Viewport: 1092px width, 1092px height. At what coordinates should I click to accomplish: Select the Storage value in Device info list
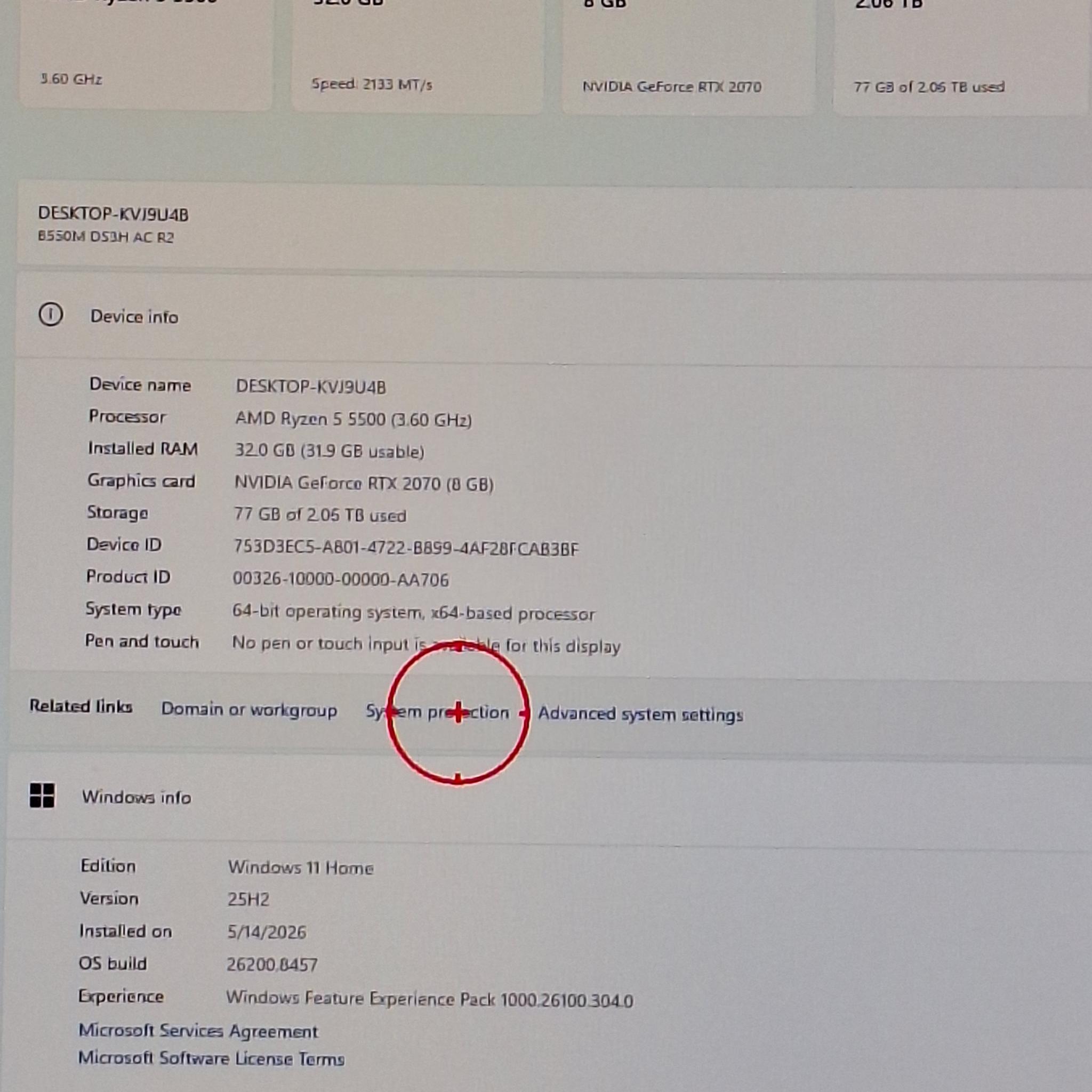(320, 515)
